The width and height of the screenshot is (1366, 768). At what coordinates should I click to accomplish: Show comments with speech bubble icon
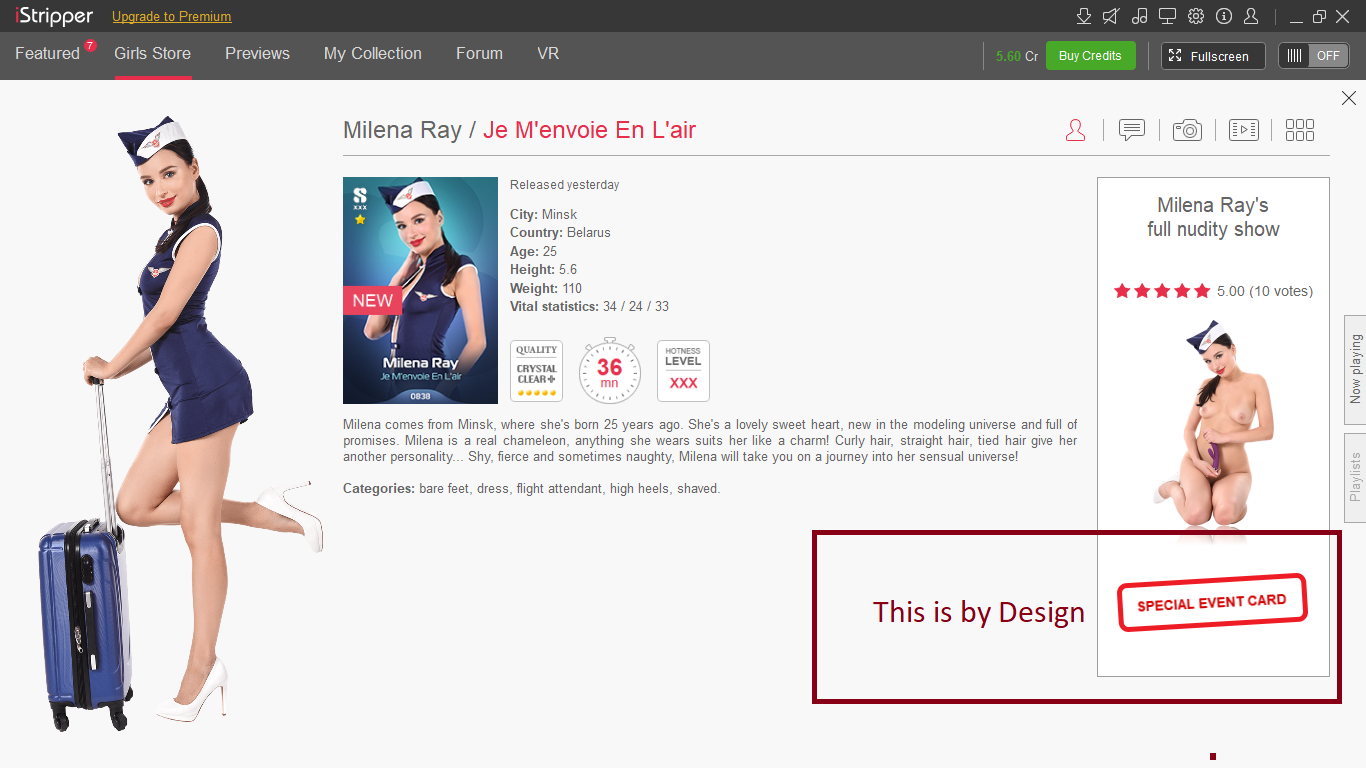click(x=1131, y=130)
